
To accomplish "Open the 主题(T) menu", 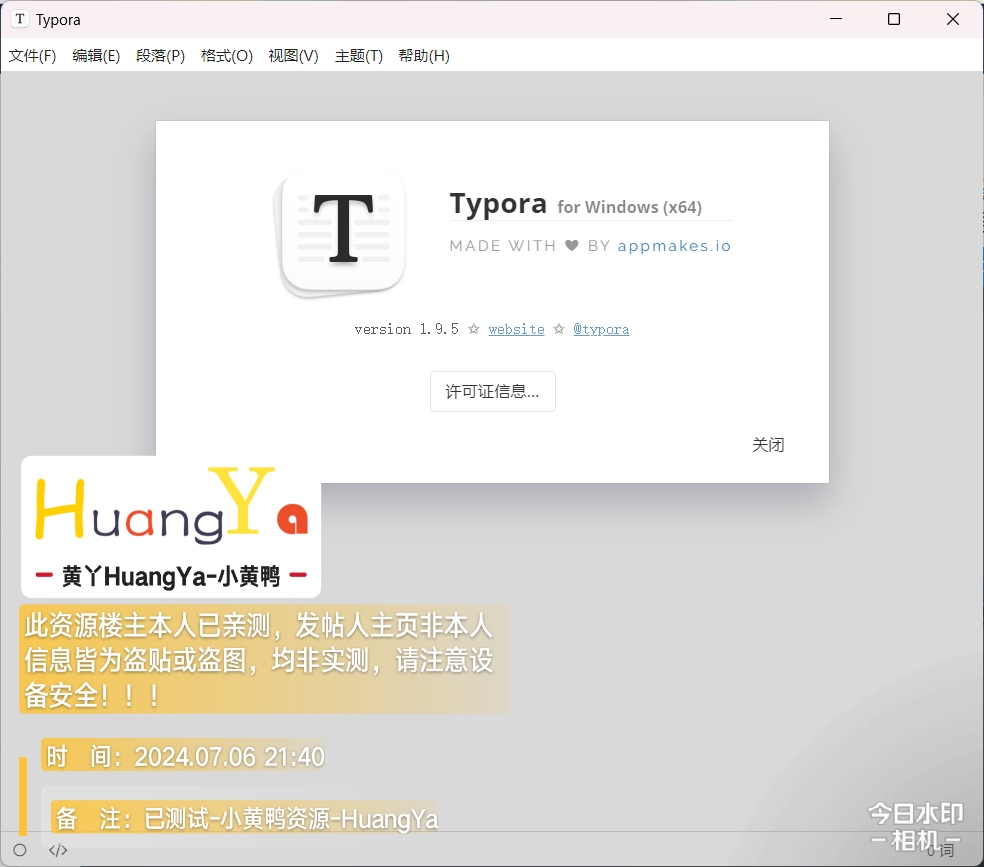I will [x=359, y=56].
